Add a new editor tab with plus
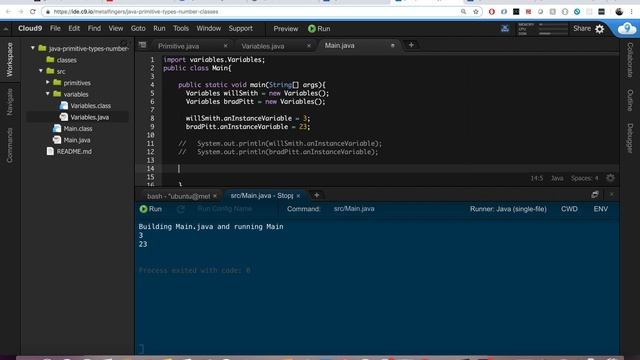This screenshot has width=640, height=360. [x=411, y=45]
